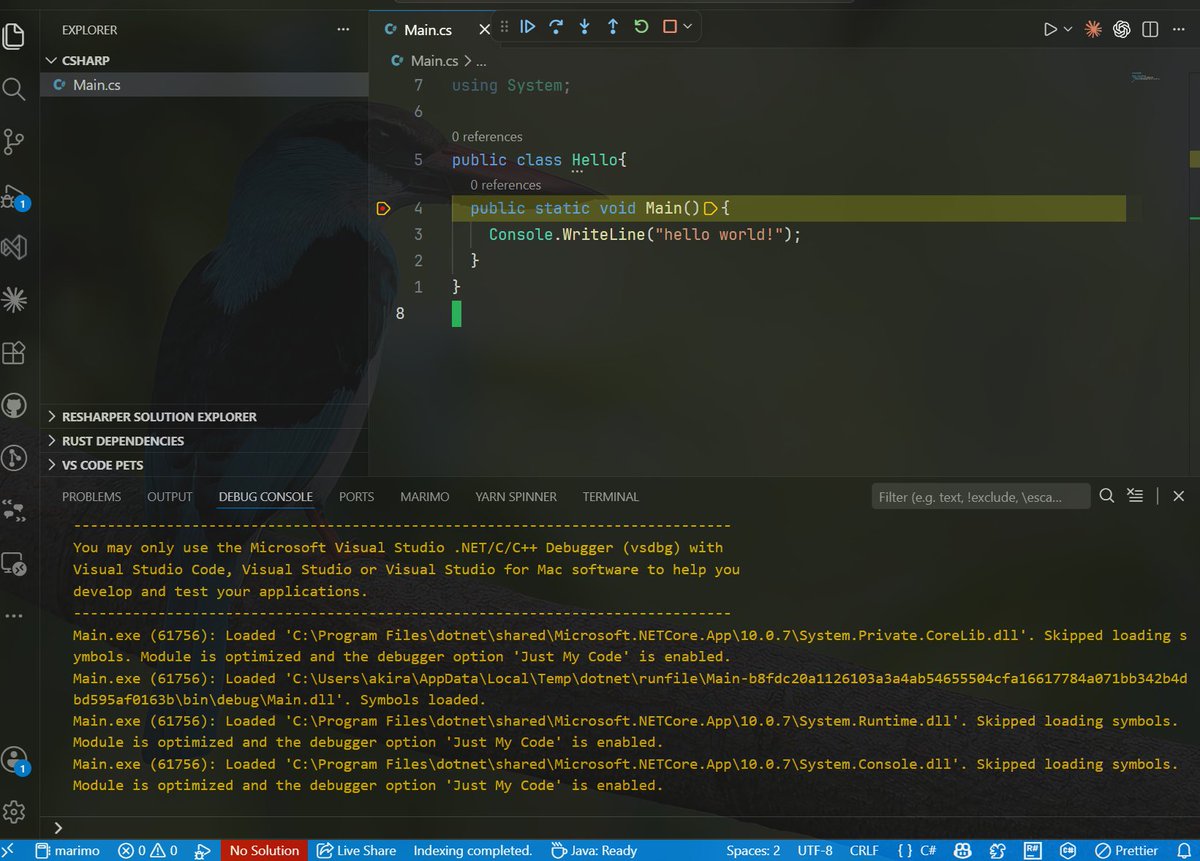
Task: Open the Claude starburst icon in activity bar
Action: coord(13,299)
